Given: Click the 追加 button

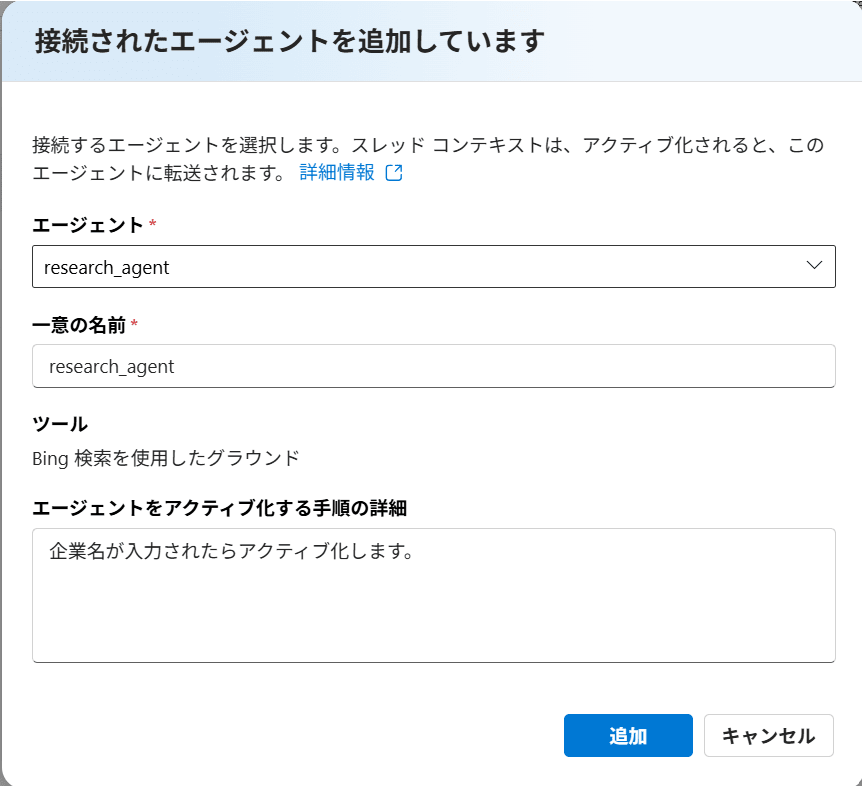Looking at the screenshot, I should [x=628, y=735].
